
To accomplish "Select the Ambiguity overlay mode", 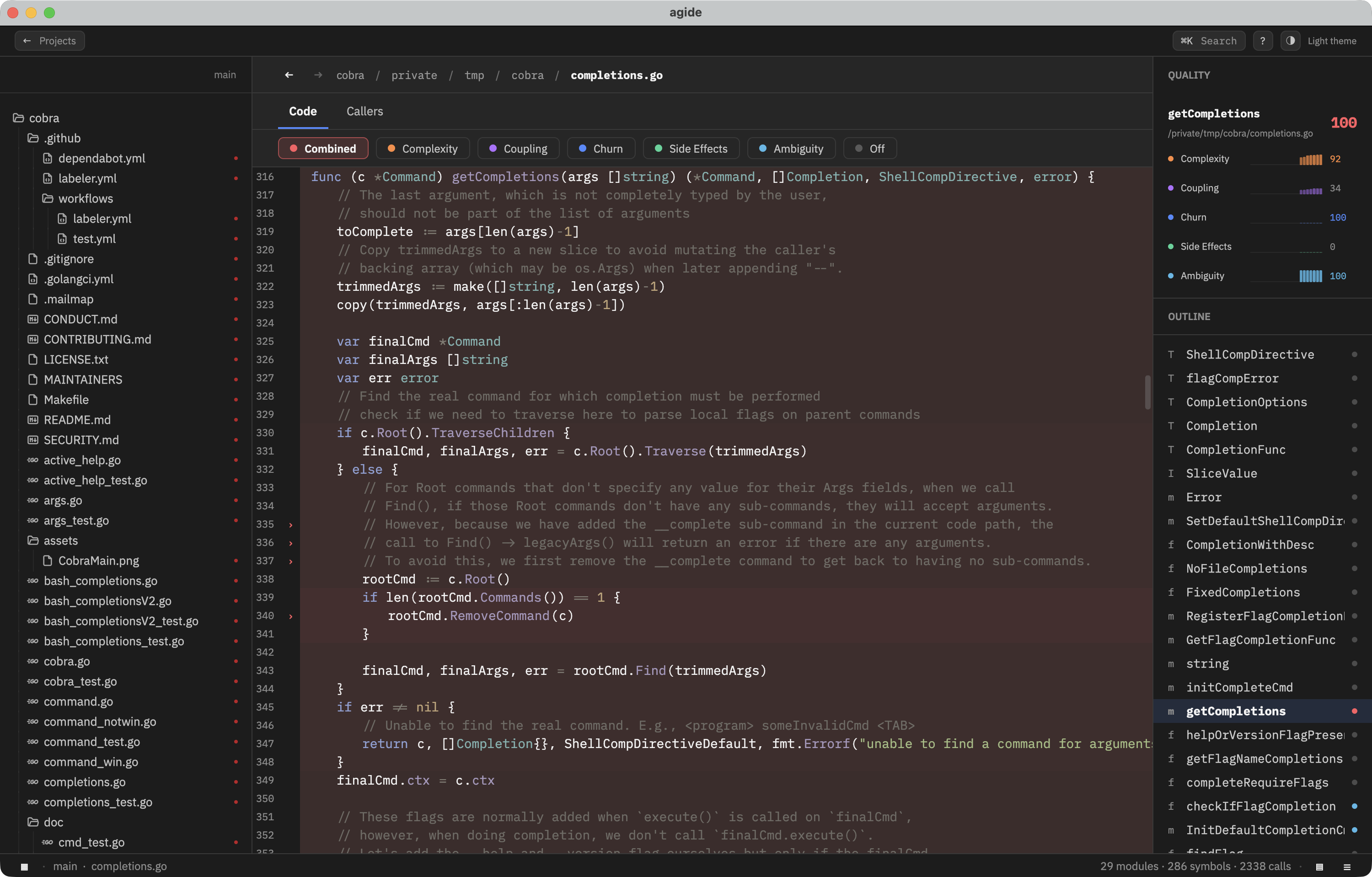I will click(x=791, y=149).
